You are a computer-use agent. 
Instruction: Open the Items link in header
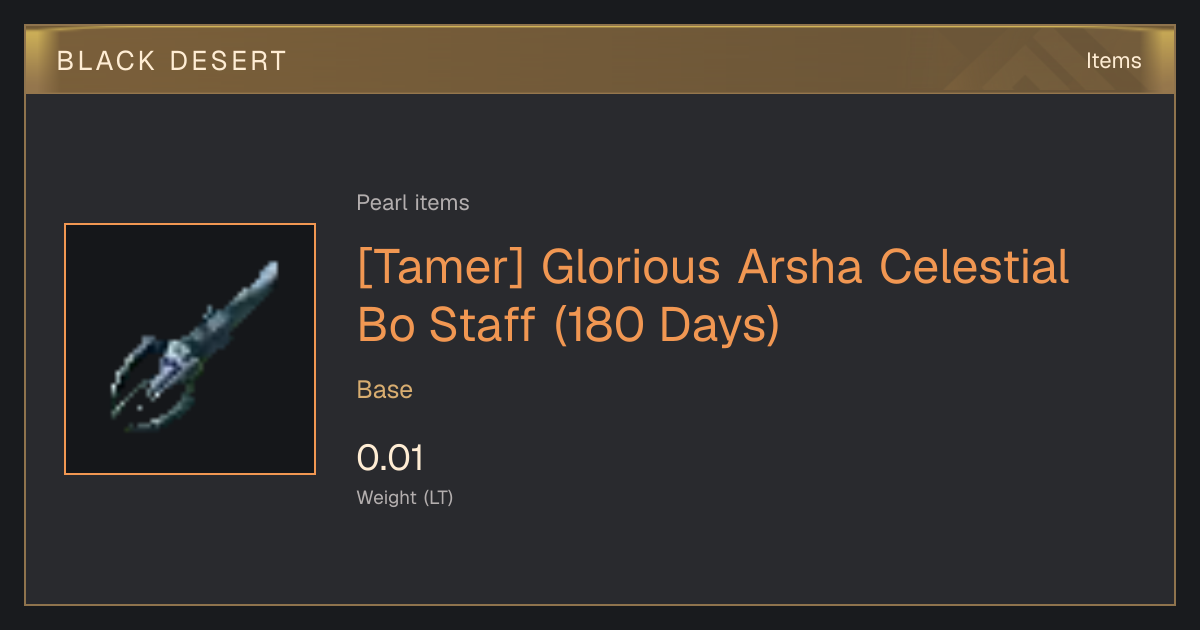coord(1113,61)
